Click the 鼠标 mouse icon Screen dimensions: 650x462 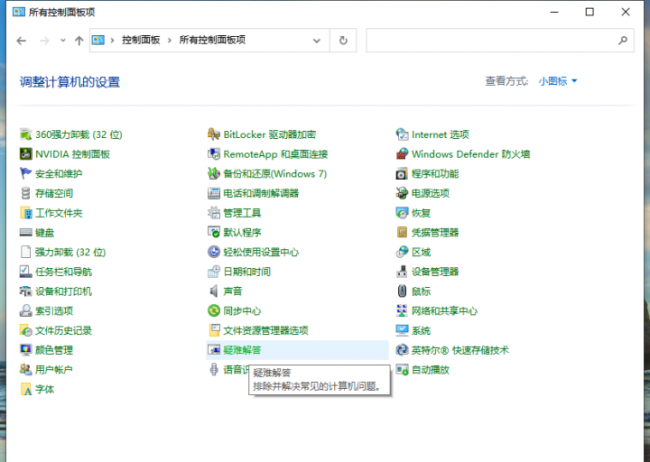[x=402, y=291]
